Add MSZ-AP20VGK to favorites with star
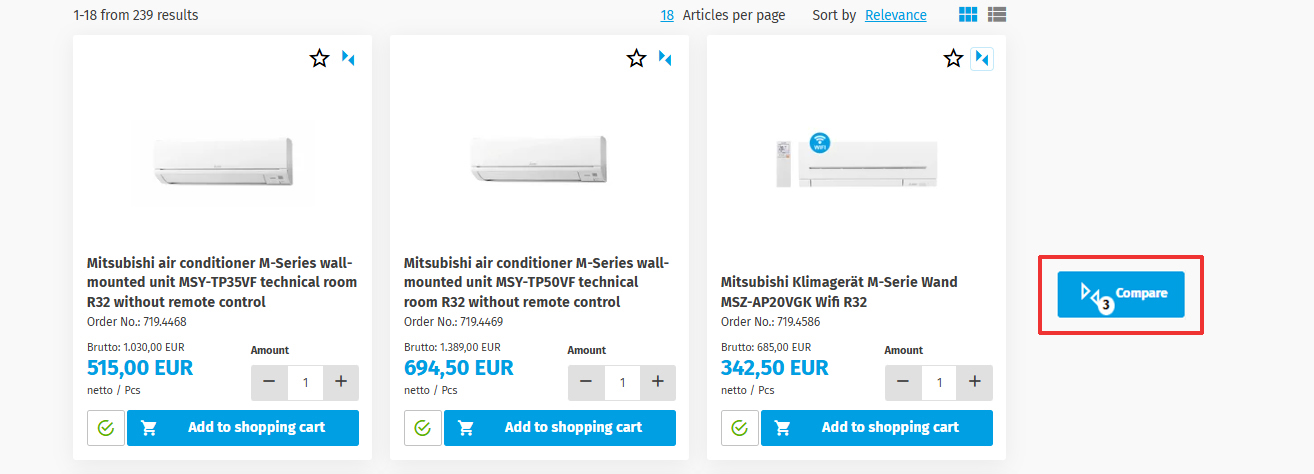The image size is (1314, 474). click(953, 59)
